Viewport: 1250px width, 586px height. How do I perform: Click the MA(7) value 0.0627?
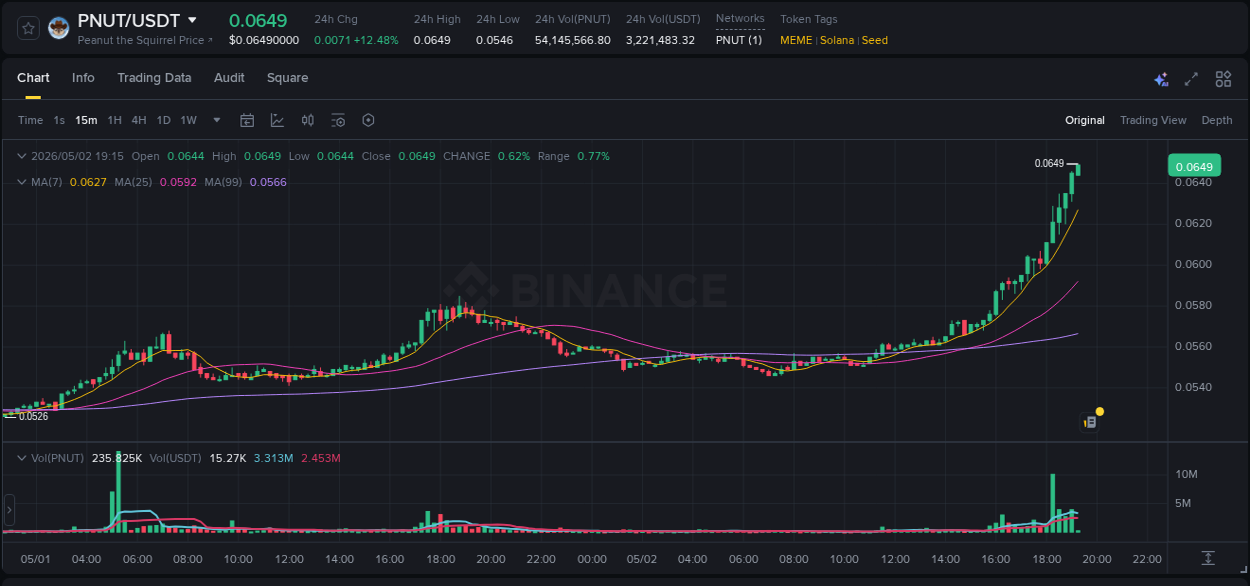point(88,182)
